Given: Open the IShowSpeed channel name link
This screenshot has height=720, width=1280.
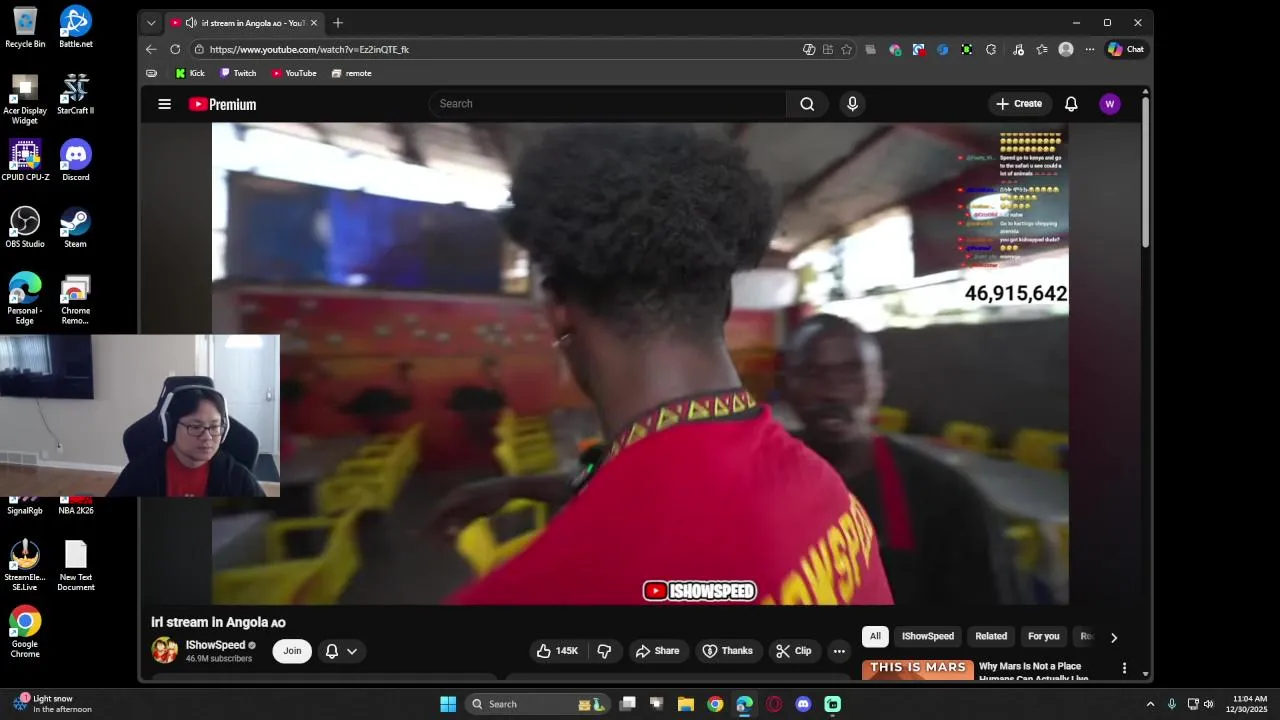Looking at the screenshot, I should (x=215, y=645).
